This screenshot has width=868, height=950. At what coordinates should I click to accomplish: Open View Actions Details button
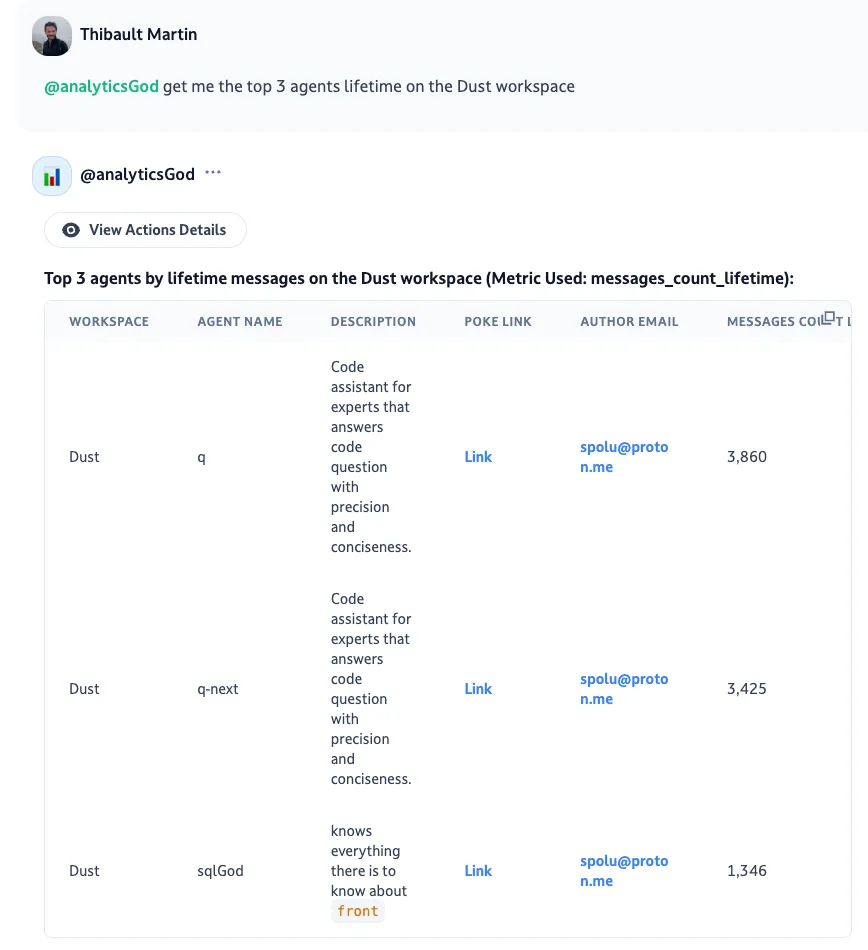(145, 230)
